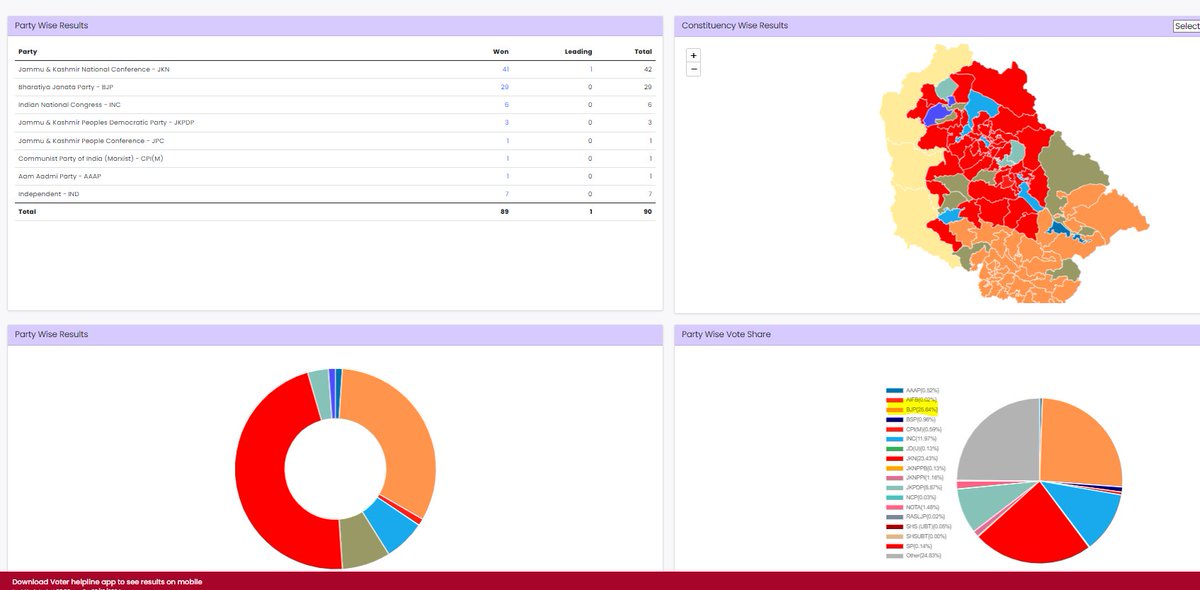Select Jammu & Kashmir Peoples Democratic Party name
Viewport: 1200px width, 590px height.
pyautogui.click(x=105, y=123)
